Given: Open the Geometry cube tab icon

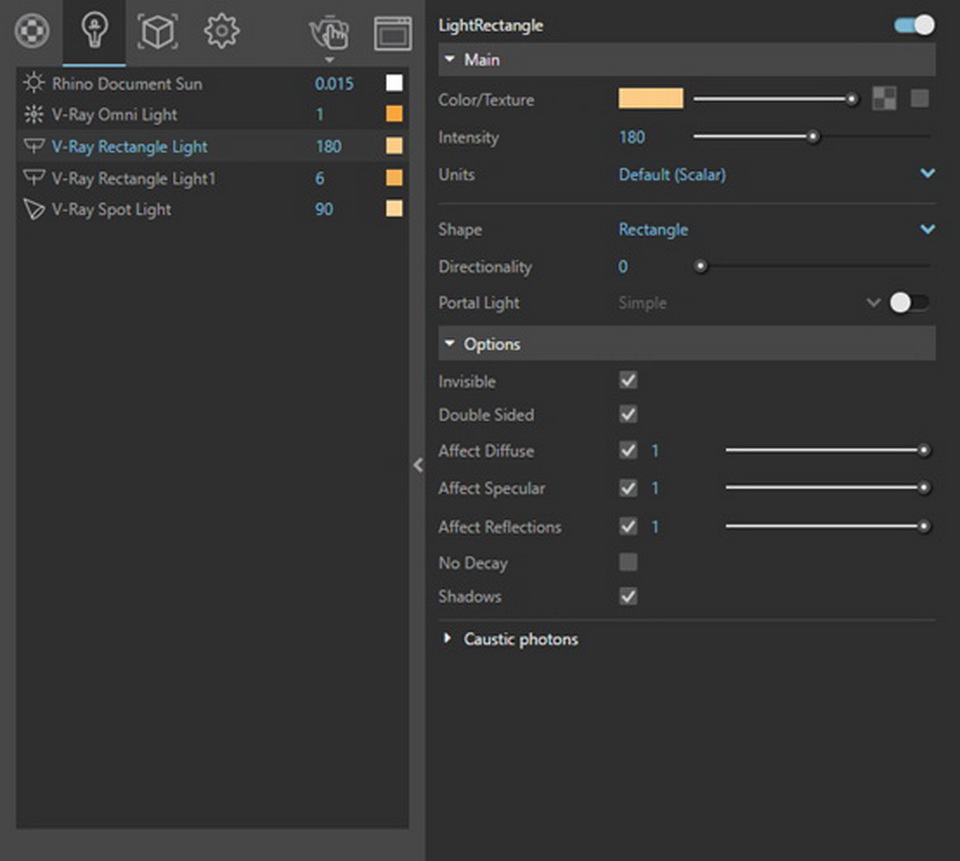Looking at the screenshot, I should 156,32.
